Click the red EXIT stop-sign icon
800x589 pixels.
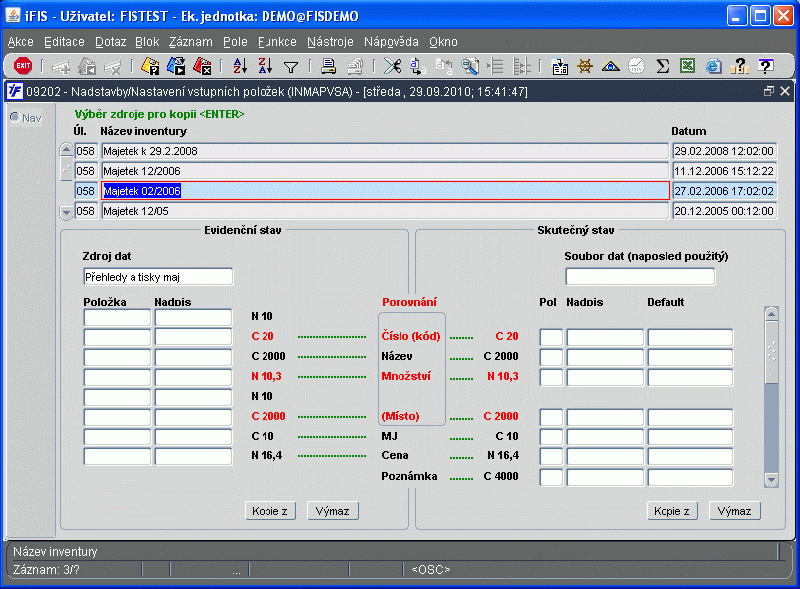click(23, 65)
